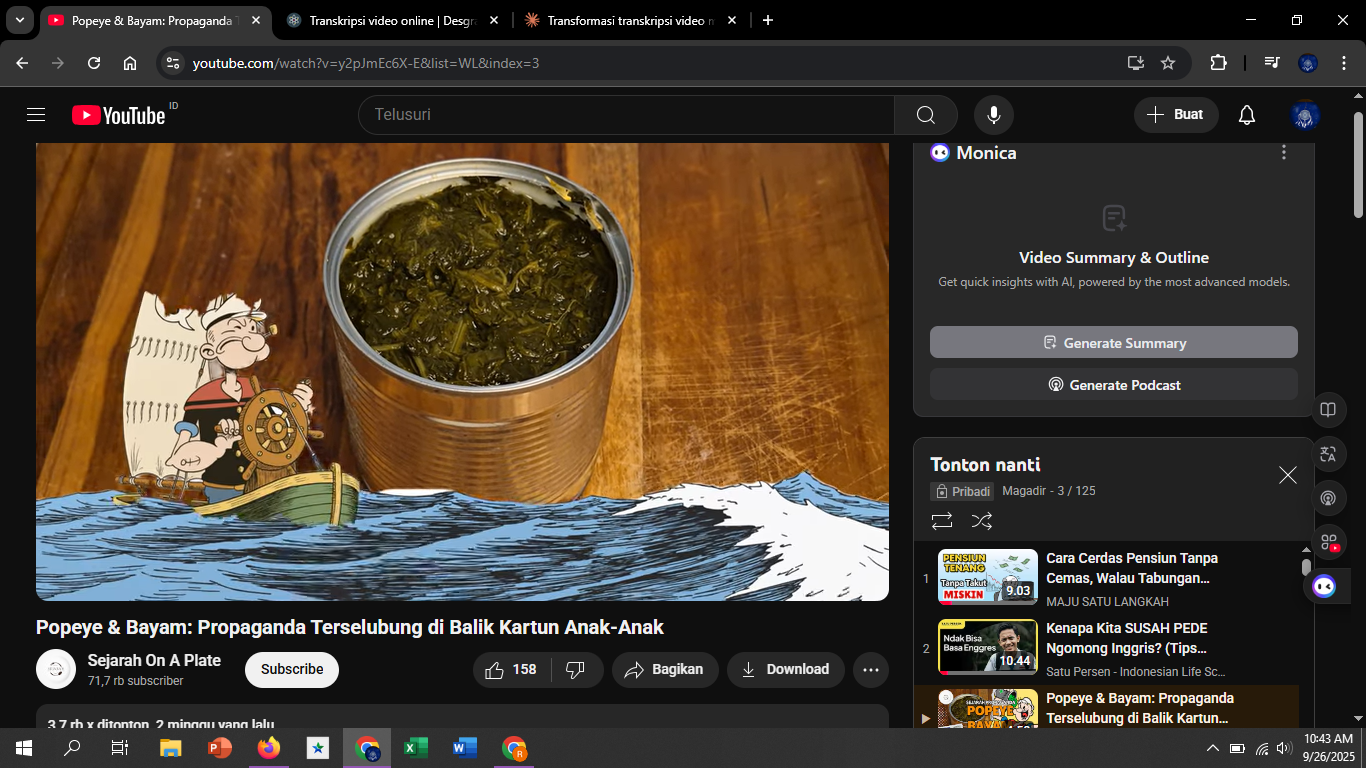1366x768 pixels.
Task: Click the Telusuri search field
Action: pos(626,115)
